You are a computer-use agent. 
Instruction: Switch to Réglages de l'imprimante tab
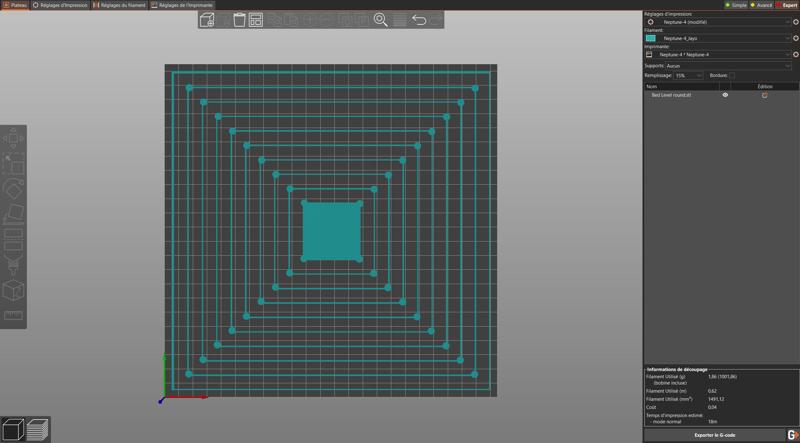point(182,5)
